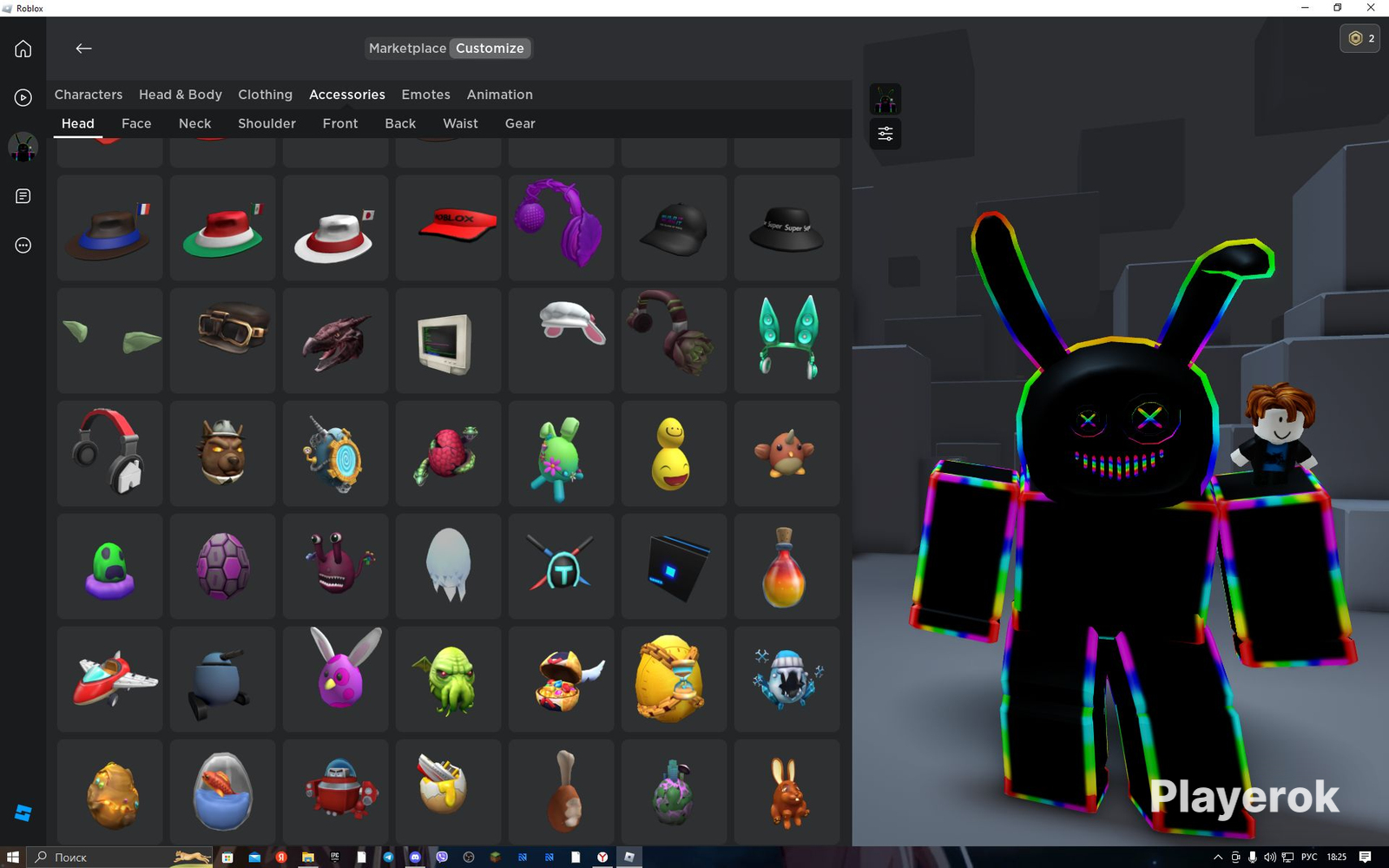Screen dimensions: 1389x868
Task: Equip the retro computer monitor head
Action: point(449,340)
